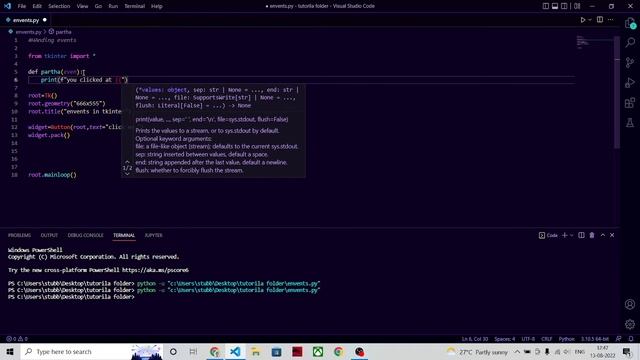Open the Selection menu
The image size is (640, 360).
(59, 6)
